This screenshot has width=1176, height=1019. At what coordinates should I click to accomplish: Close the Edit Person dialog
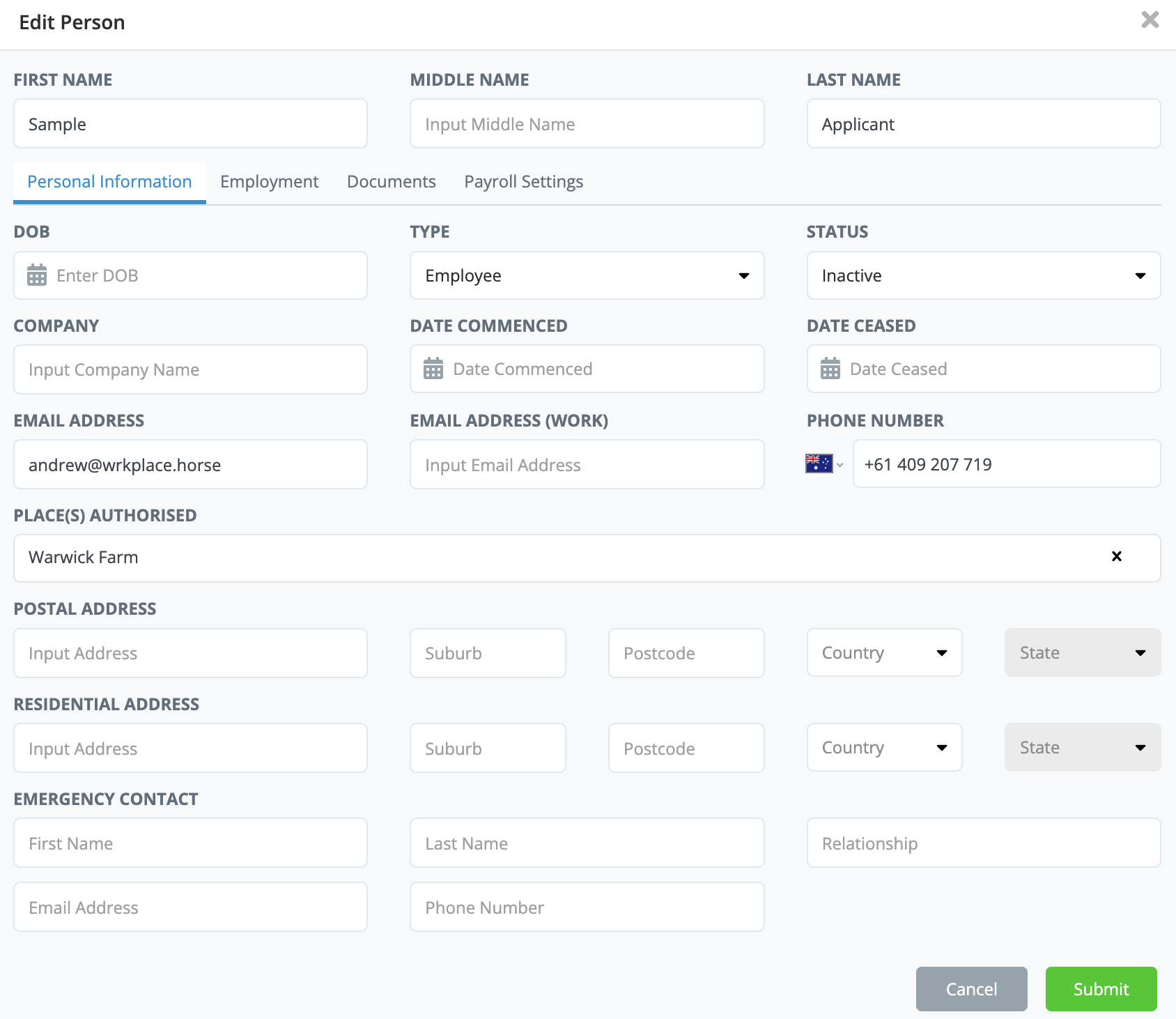[x=1150, y=20]
